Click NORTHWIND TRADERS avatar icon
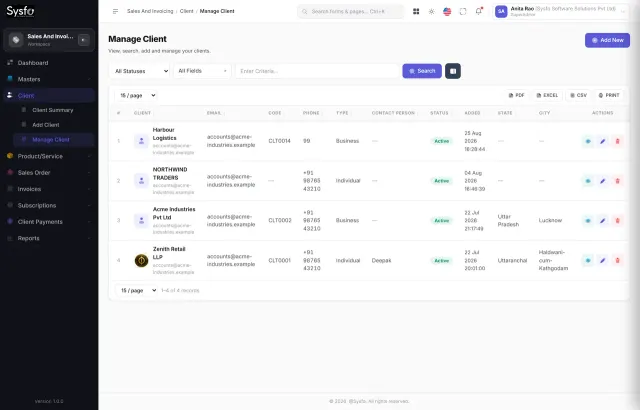The width and height of the screenshot is (640, 410). coord(141,181)
